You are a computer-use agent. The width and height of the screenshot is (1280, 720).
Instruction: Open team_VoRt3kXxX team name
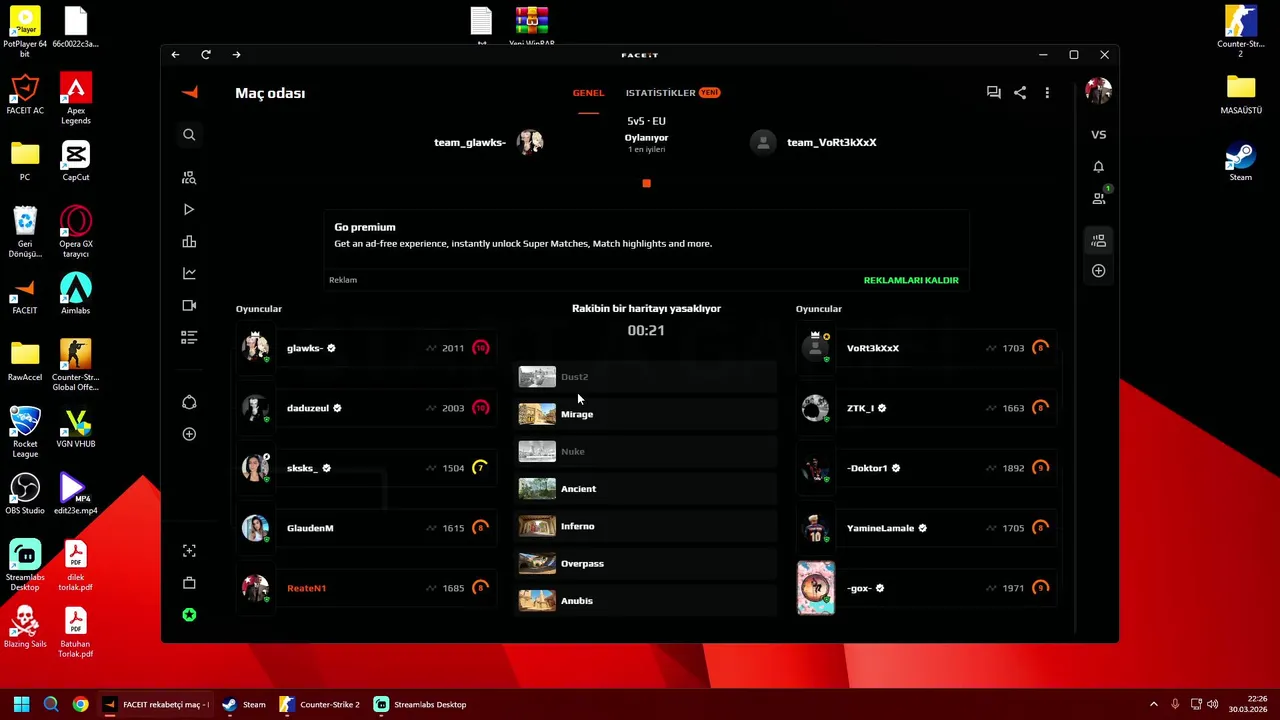[x=832, y=142]
